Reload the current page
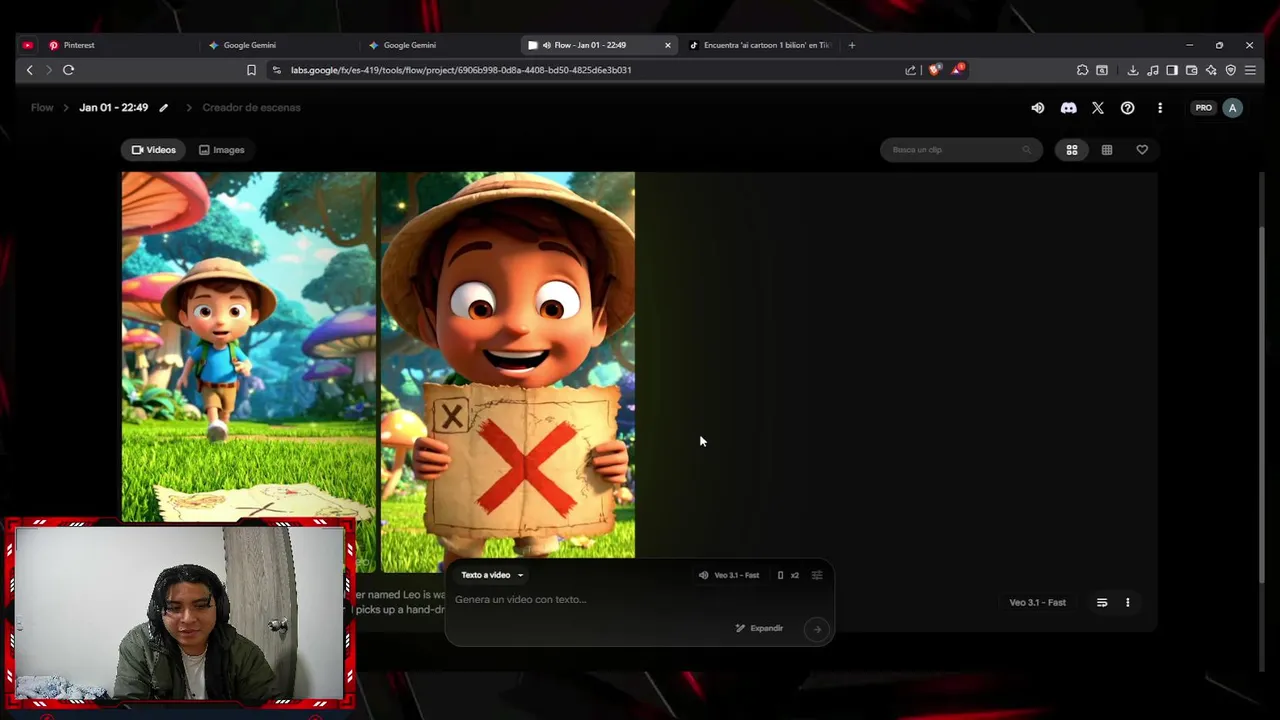1280x720 pixels. coord(68,70)
